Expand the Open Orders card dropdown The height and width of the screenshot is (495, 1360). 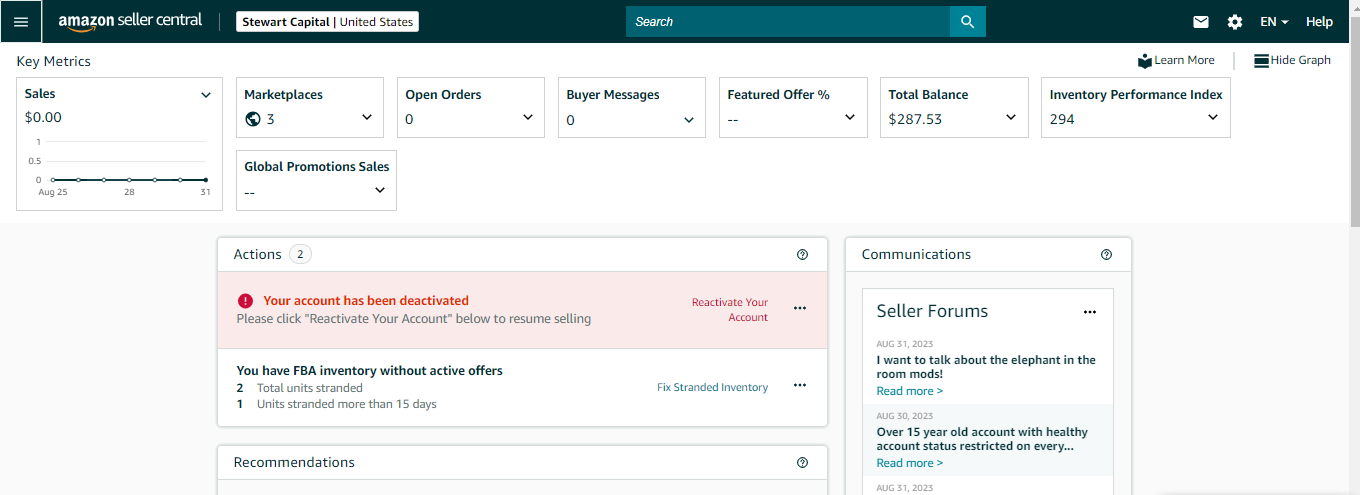(x=528, y=117)
